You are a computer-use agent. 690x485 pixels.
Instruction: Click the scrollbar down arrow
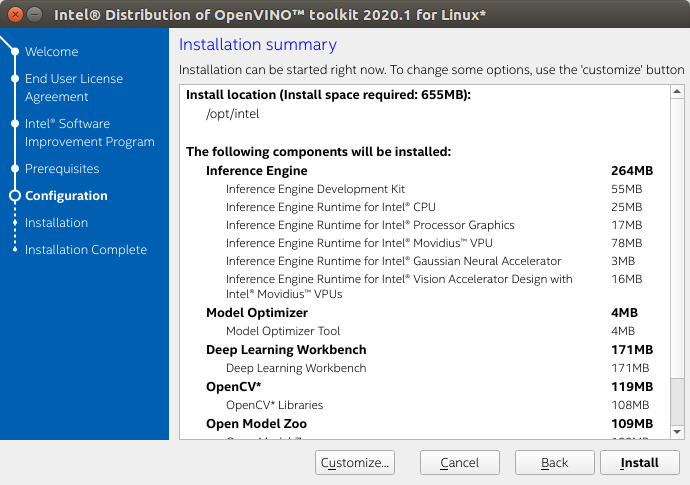coord(677,429)
